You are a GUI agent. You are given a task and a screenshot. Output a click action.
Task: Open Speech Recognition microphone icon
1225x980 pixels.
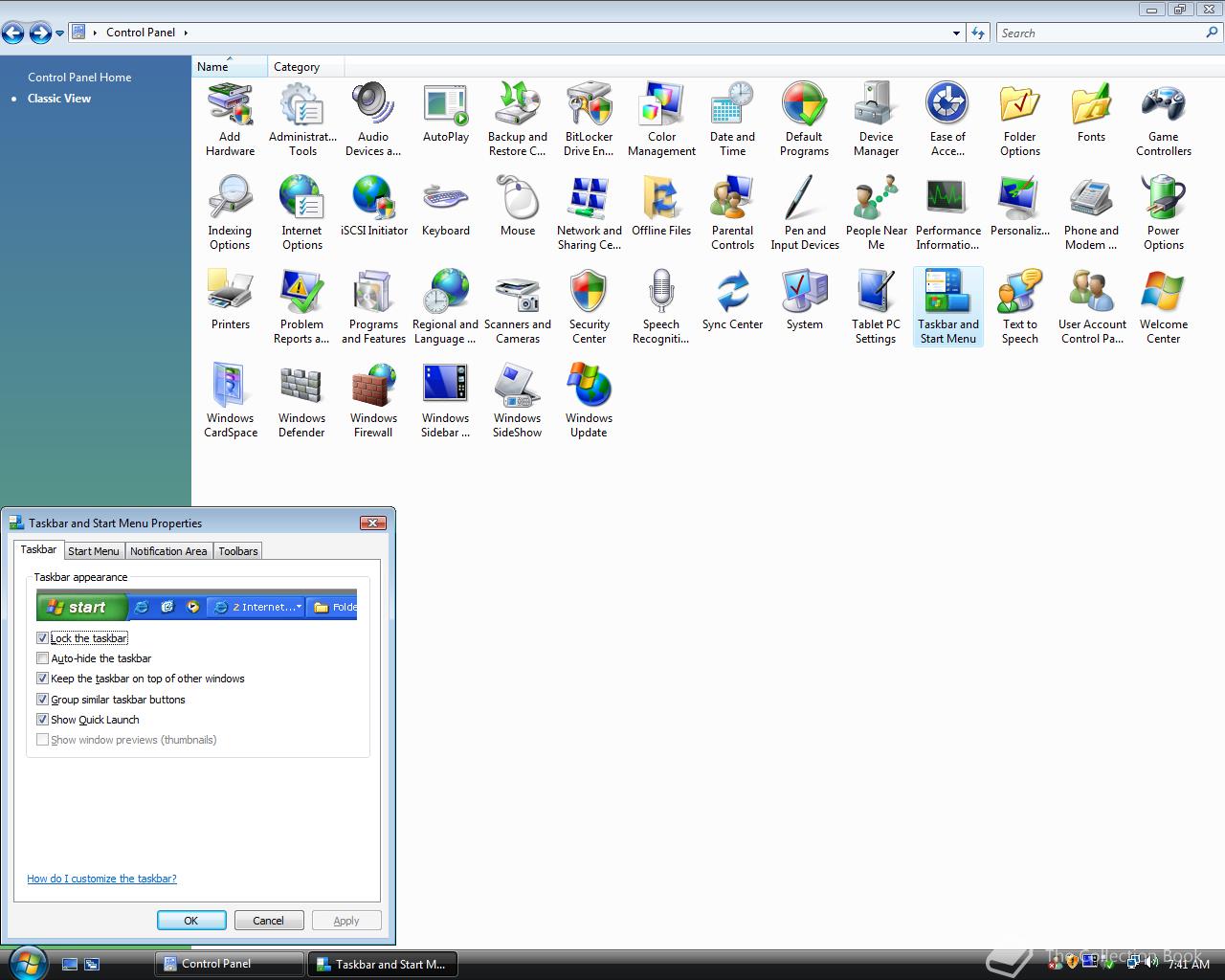661,307
